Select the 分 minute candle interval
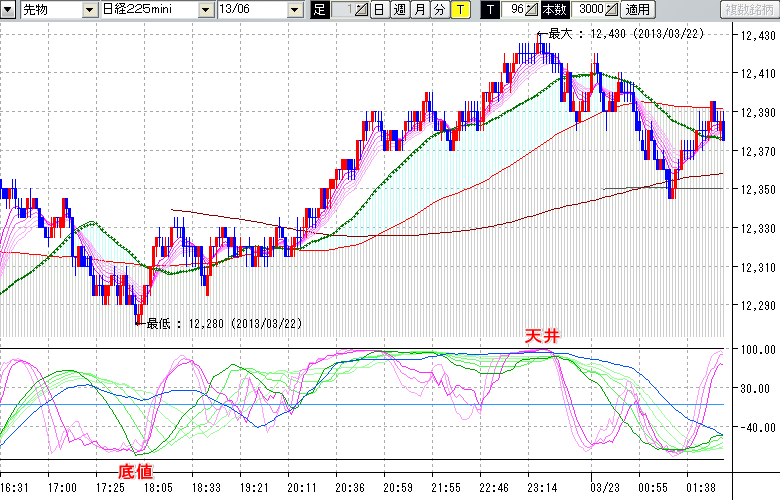Viewport: 780px width, 500px height. (x=439, y=10)
